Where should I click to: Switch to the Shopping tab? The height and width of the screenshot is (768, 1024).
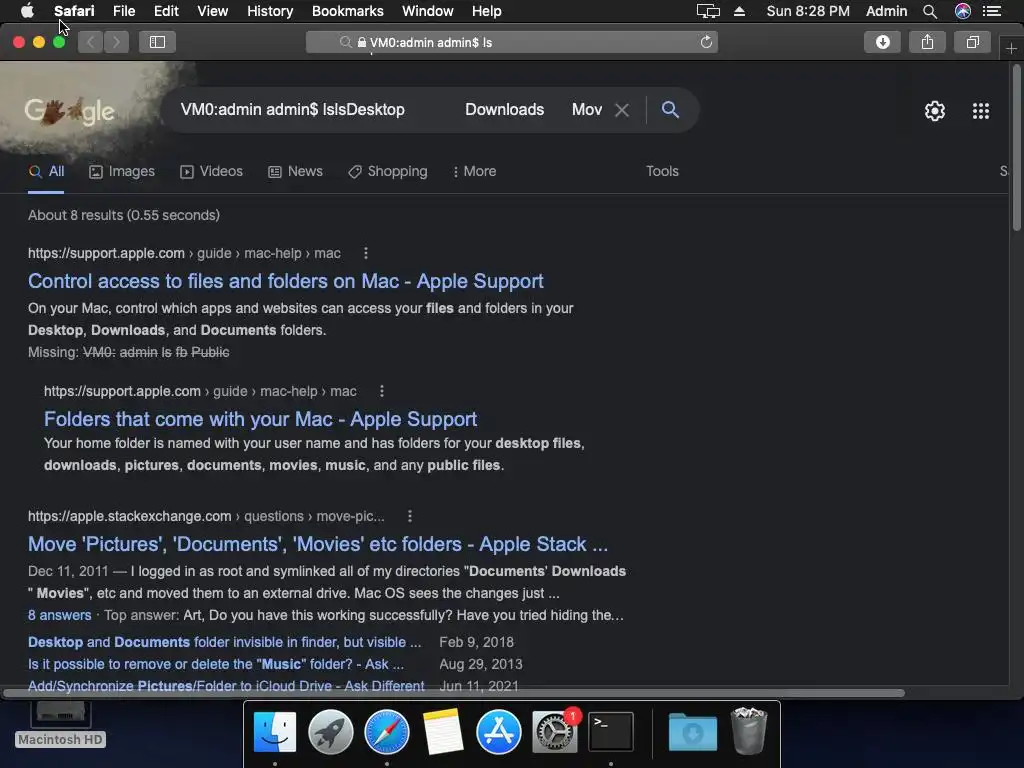pyautogui.click(x=388, y=172)
